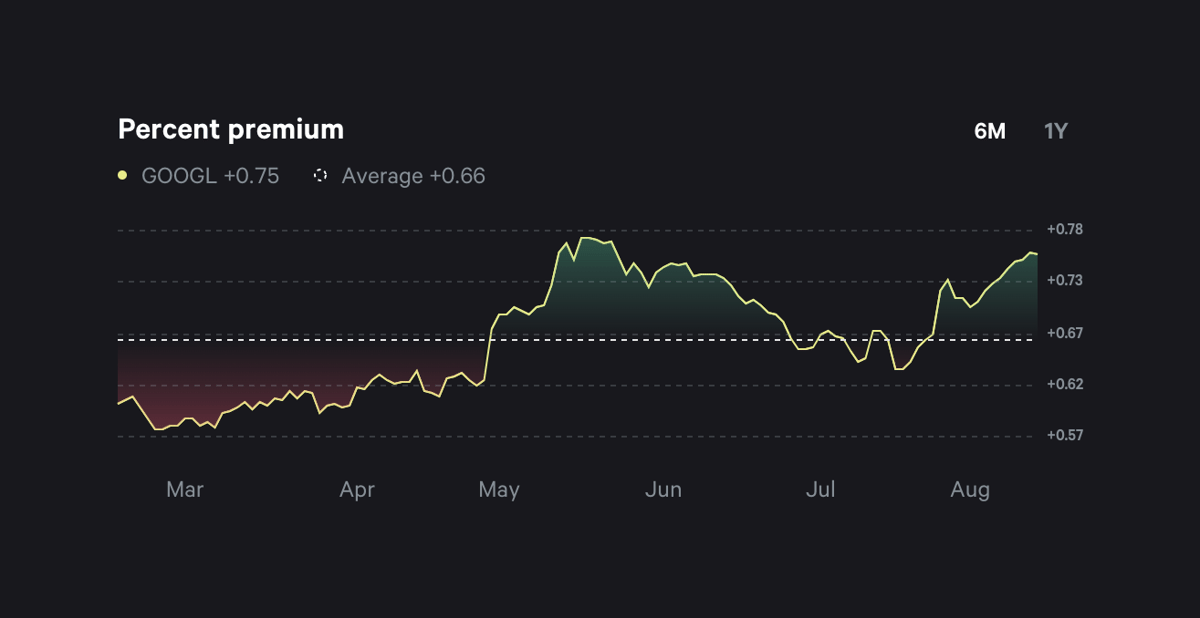This screenshot has height=618, width=1200.
Task: Click the yellow GOOGL legend dot
Action: tap(121, 175)
